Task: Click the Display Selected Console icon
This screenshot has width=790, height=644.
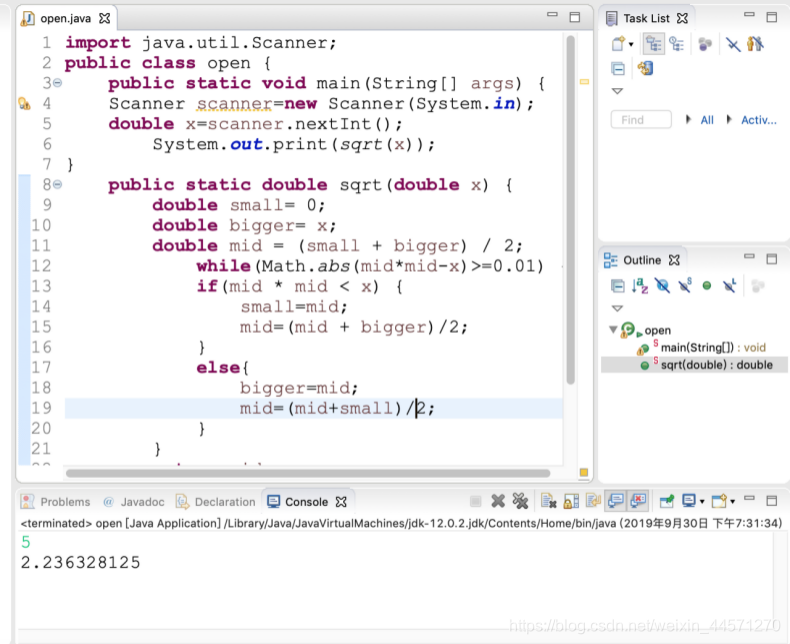Action: click(689, 501)
